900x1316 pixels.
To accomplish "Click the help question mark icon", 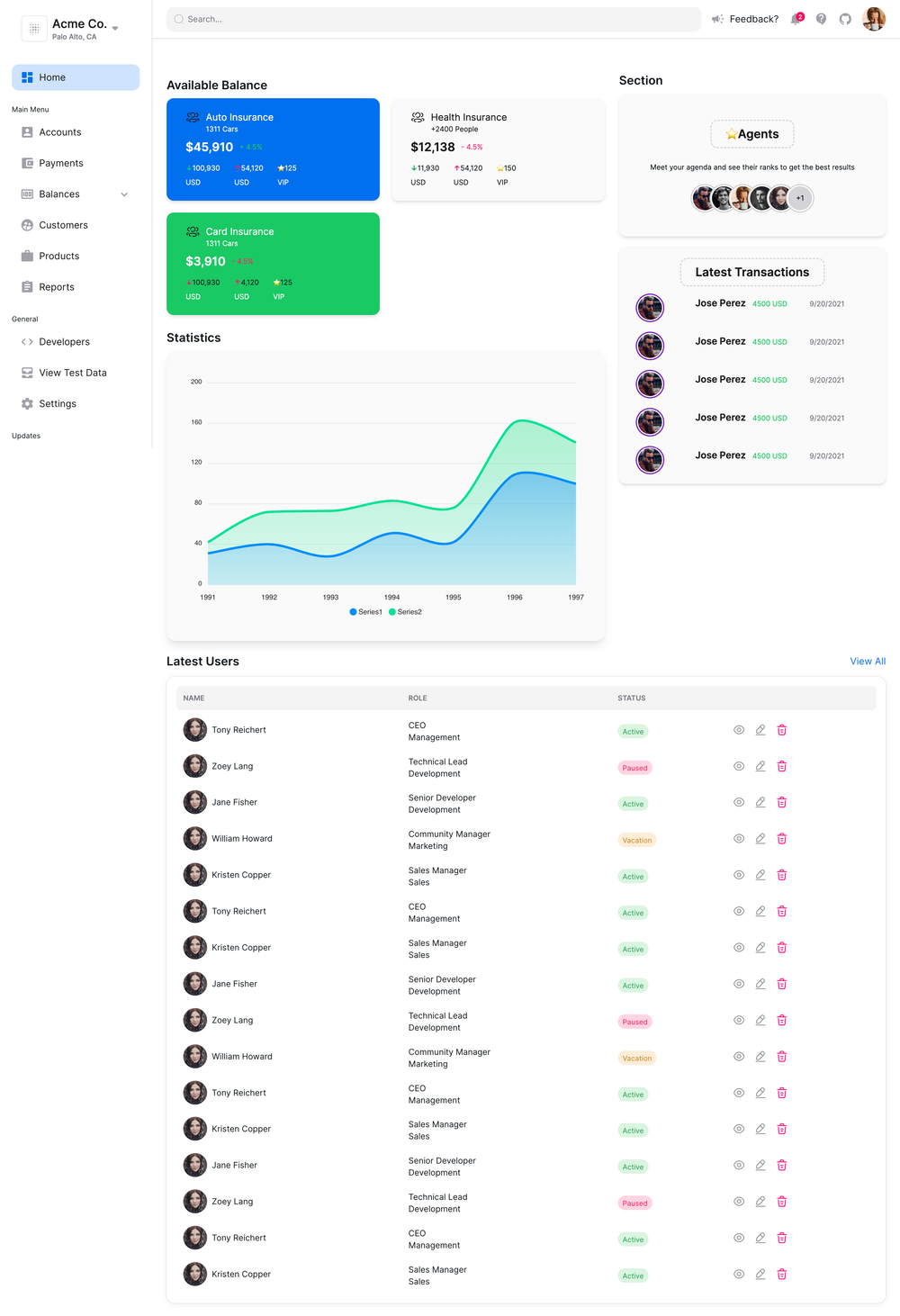I will click(821, 19).
